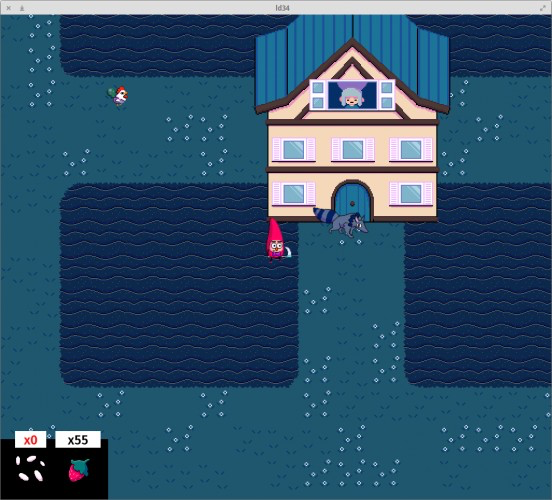Click the left second-floor house window
This screenshot has height=500, width=552.
[294, 149]
